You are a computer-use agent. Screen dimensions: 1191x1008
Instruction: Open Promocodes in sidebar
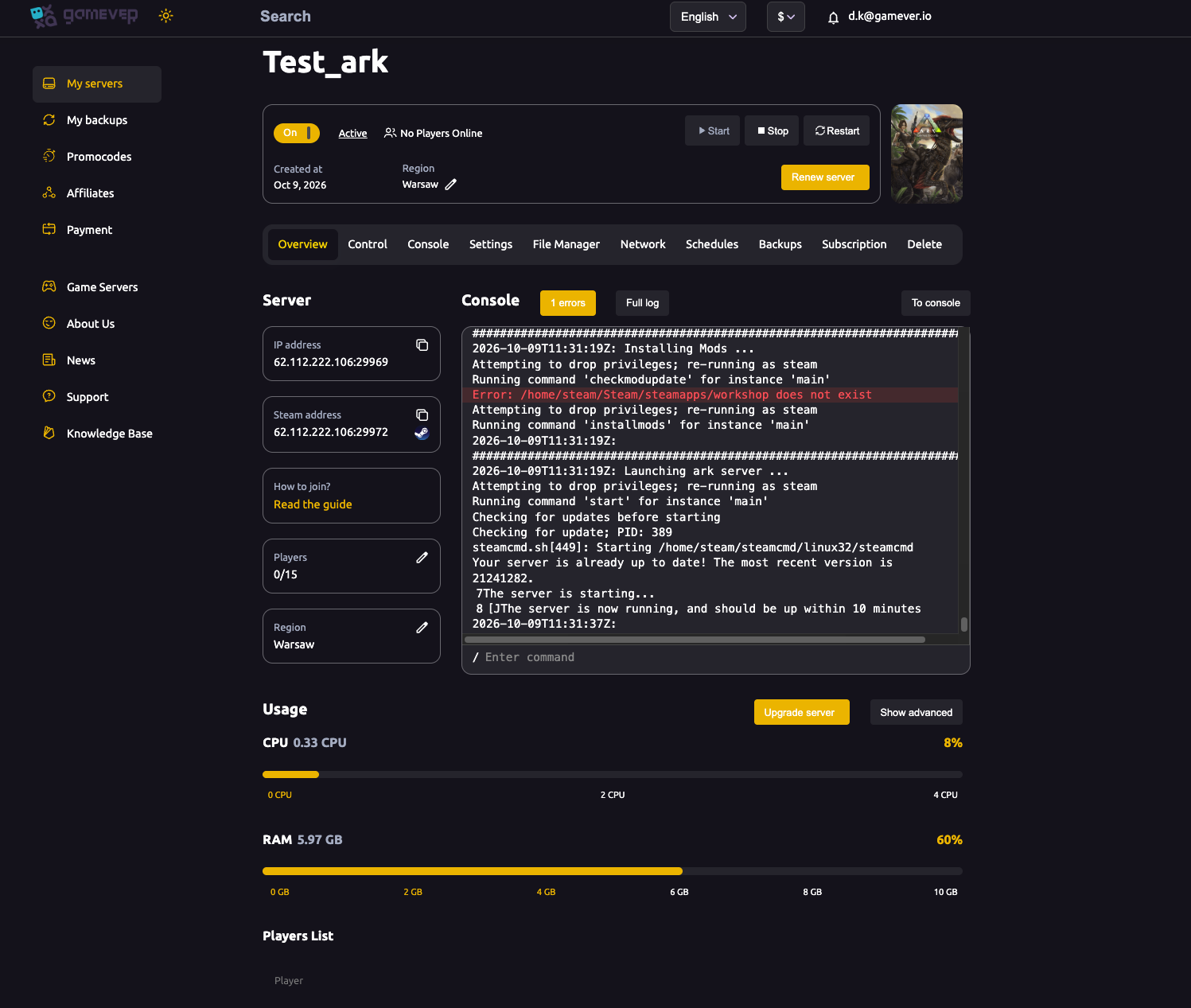pyautogui.click(x=97, y=157)
